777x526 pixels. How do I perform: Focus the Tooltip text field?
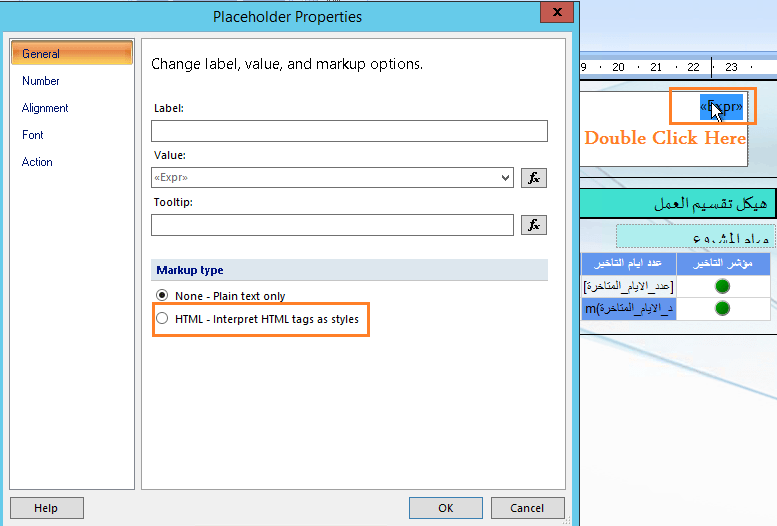click(333, 225)
